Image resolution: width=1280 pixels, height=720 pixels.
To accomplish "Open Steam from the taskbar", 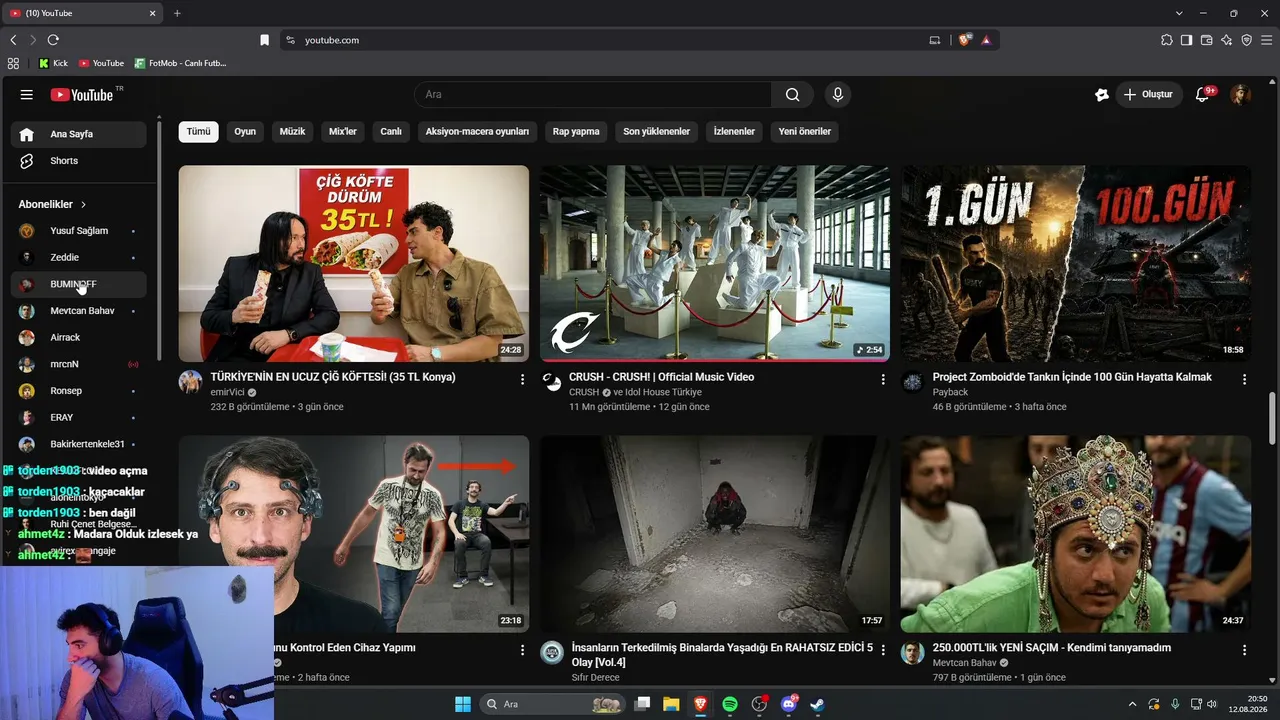I will point(817,704).
